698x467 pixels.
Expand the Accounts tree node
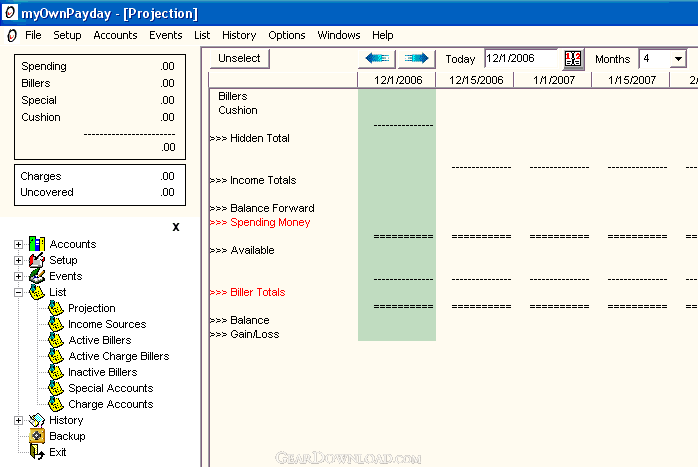point(18,244)
